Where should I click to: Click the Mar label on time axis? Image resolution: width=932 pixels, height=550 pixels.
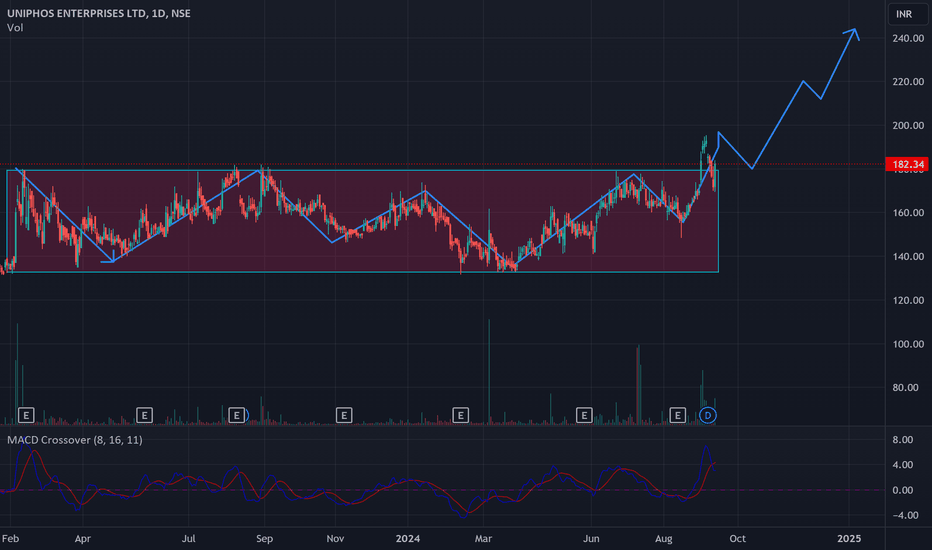coord(483,539)
